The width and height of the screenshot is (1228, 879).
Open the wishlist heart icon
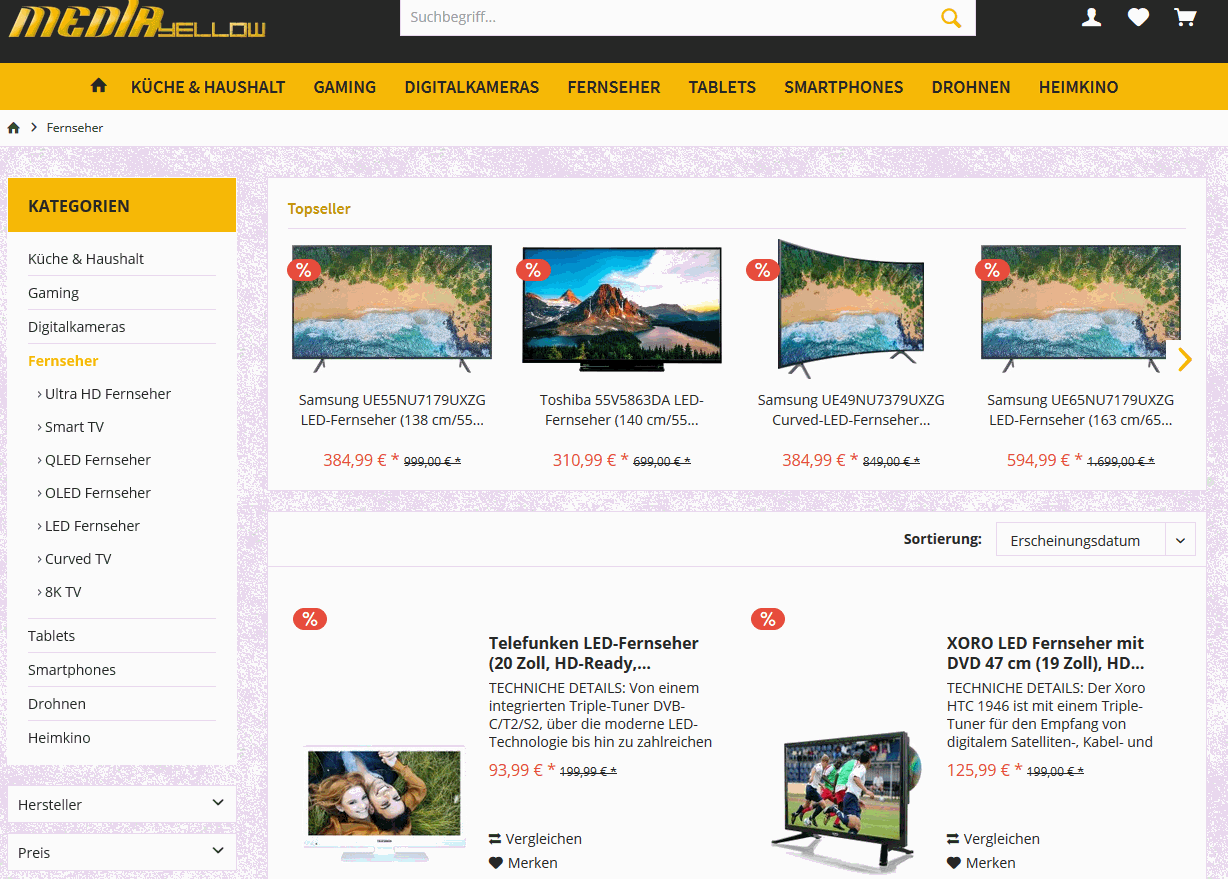coord(1138,17)
